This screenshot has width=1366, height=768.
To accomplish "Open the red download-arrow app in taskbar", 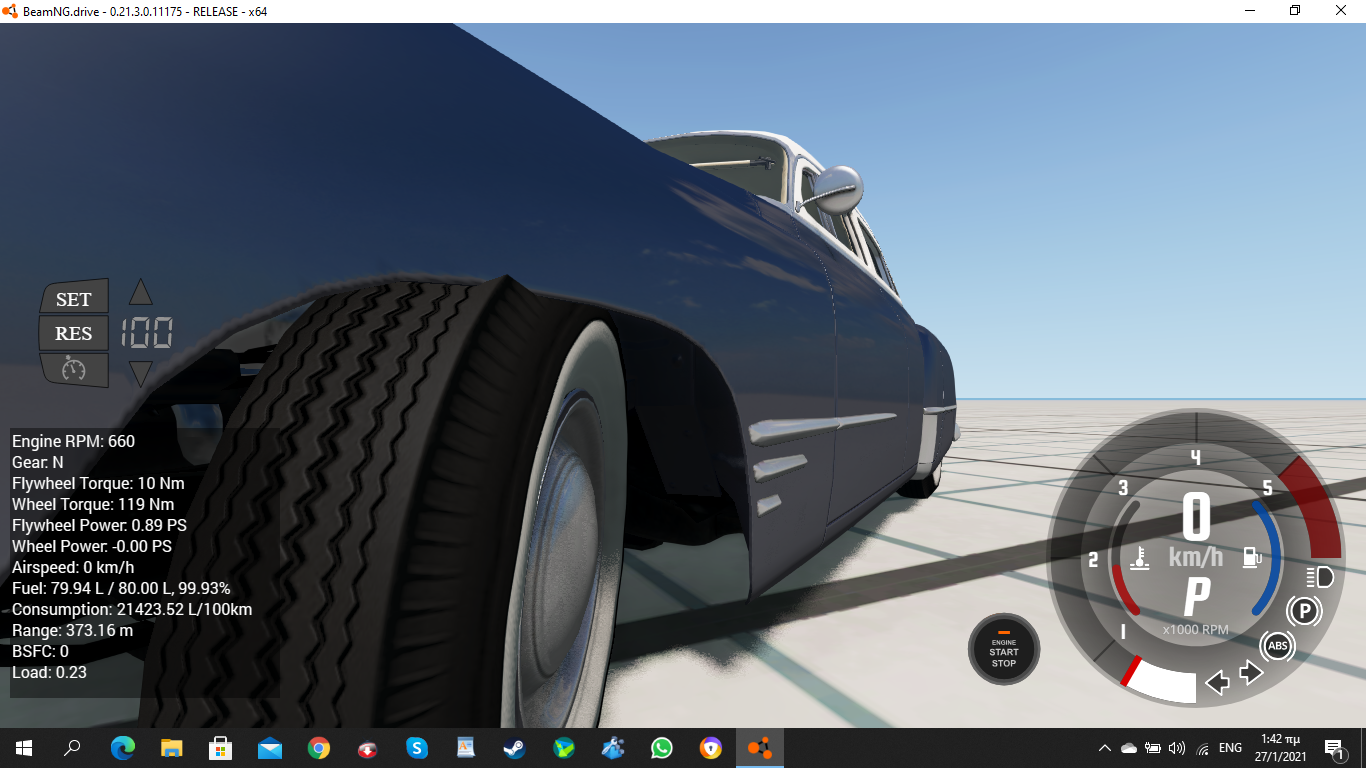I will coord(367,747).
